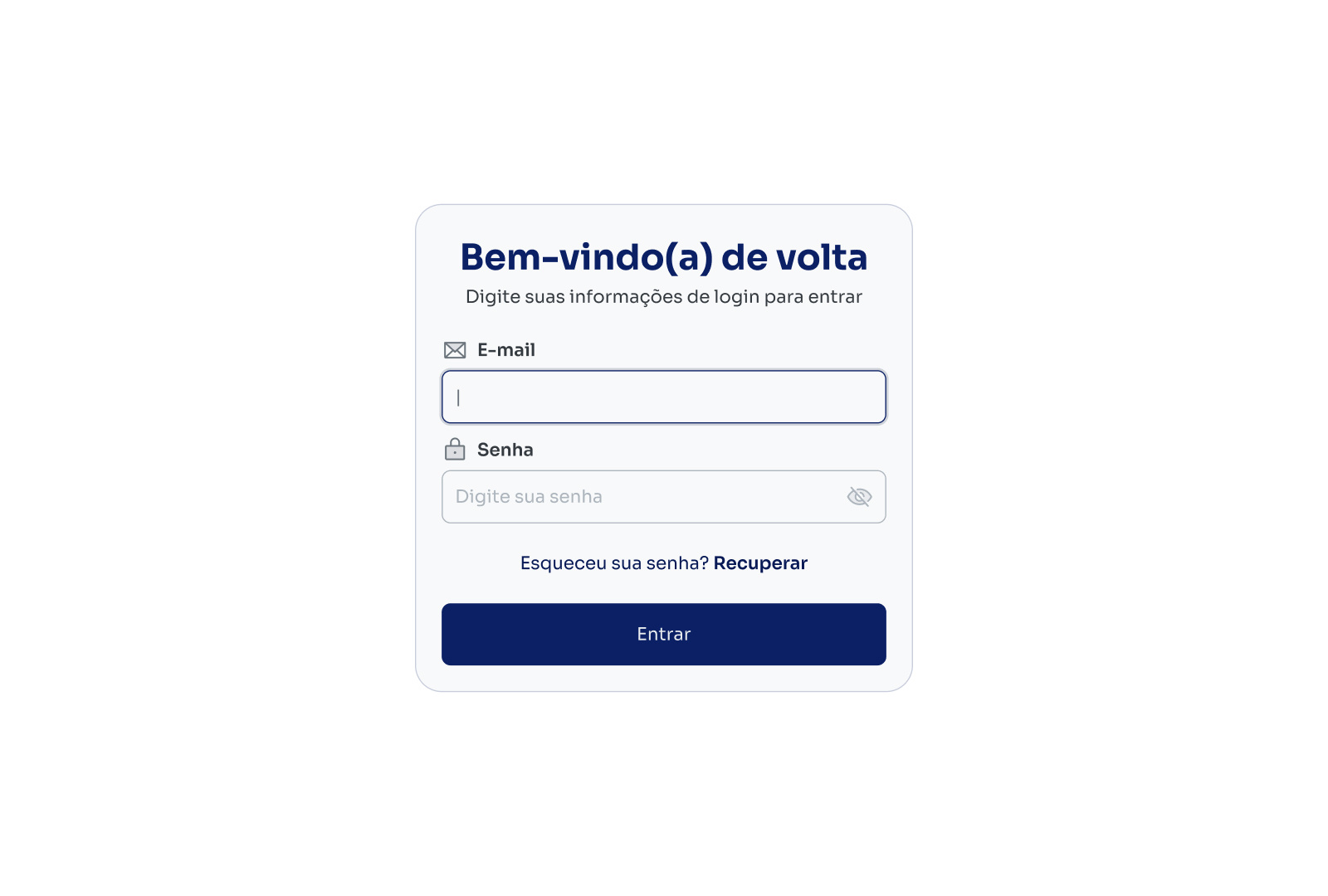The height and width of the screenshot is (896, 1328).
Task: Click inside the empty E-mail input field
Action: point(663,397)
